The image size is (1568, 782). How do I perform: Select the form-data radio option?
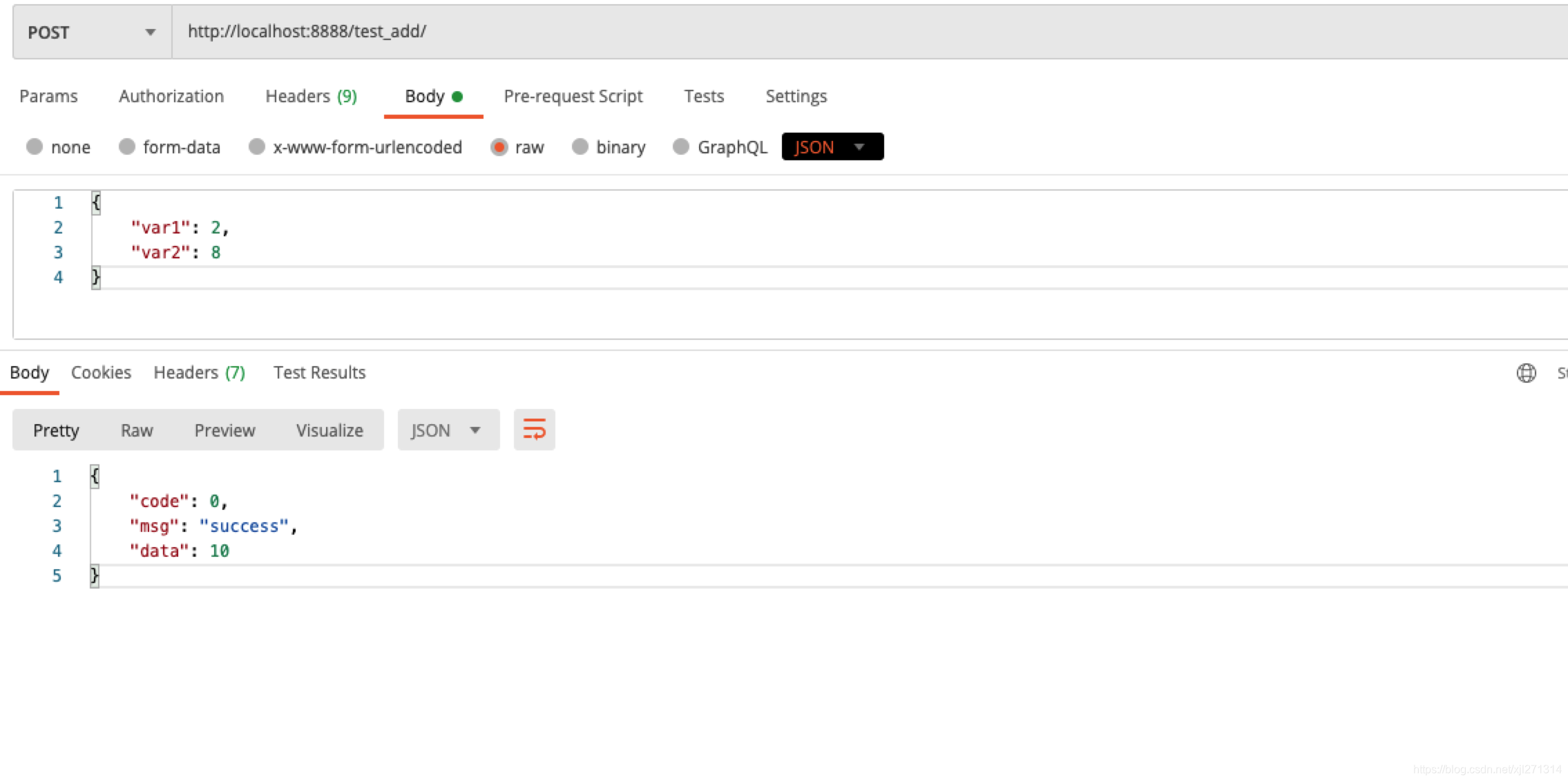[127, 146]
